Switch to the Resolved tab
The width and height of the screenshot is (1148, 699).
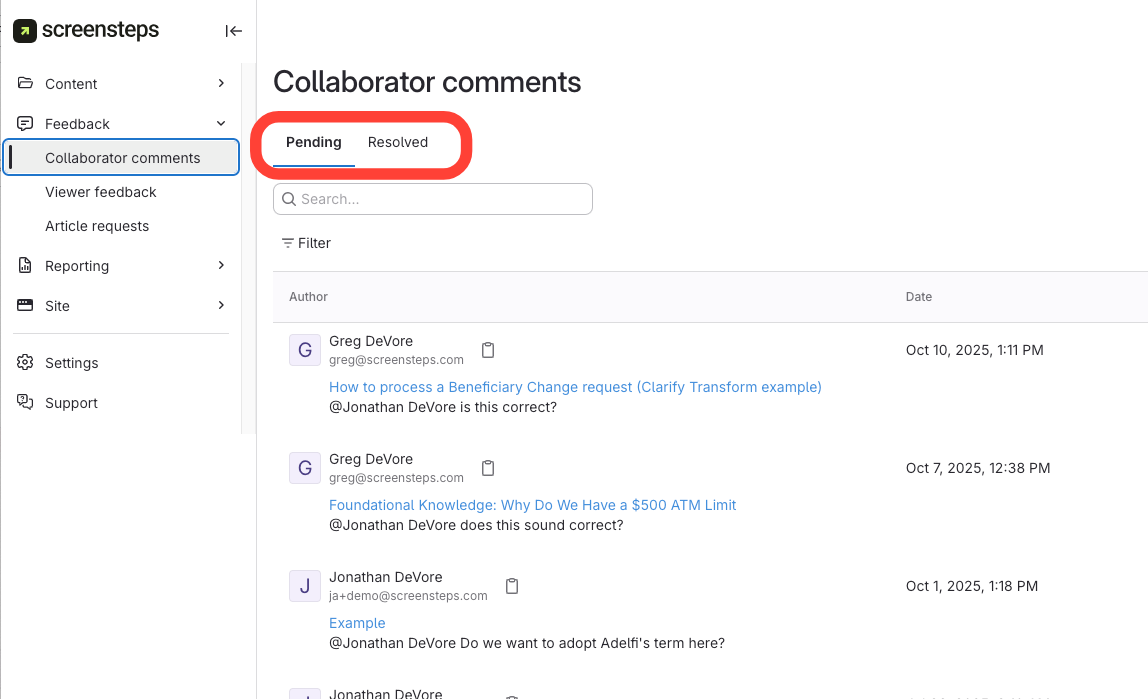(x=397, y=142)
